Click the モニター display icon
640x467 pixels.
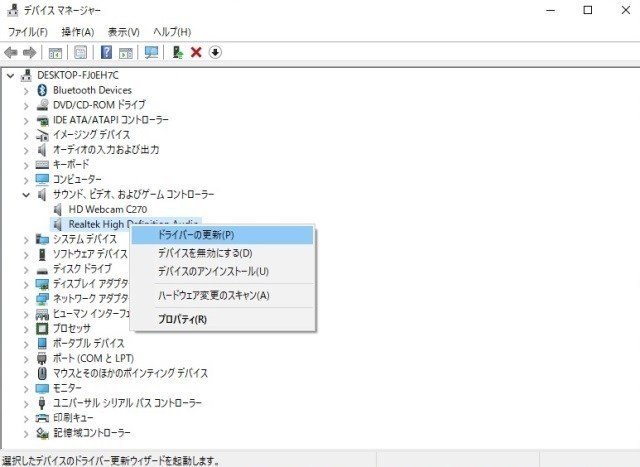pyautogui.click(x=42, y=388)
